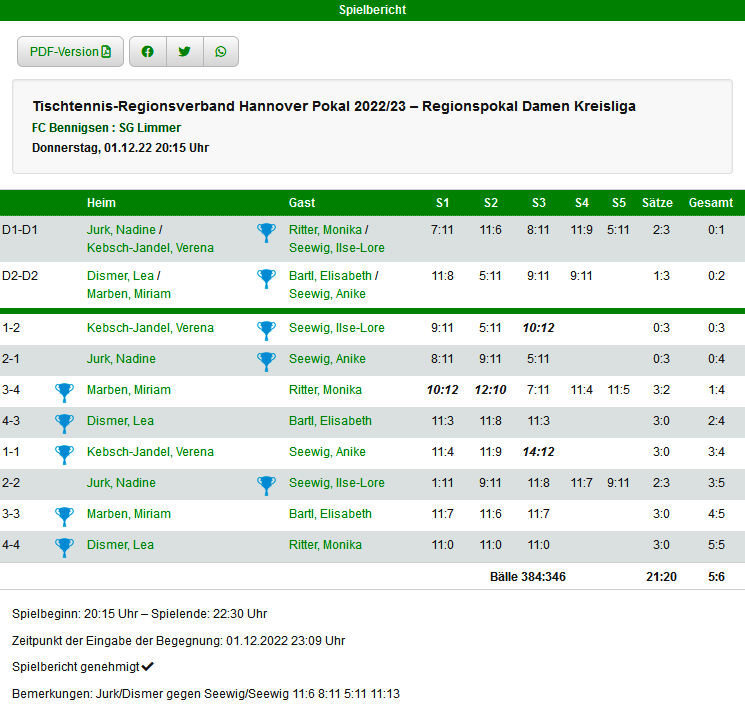Click the Facebook share icon
This screenshot has width=745, height=704.
[148, 52]
